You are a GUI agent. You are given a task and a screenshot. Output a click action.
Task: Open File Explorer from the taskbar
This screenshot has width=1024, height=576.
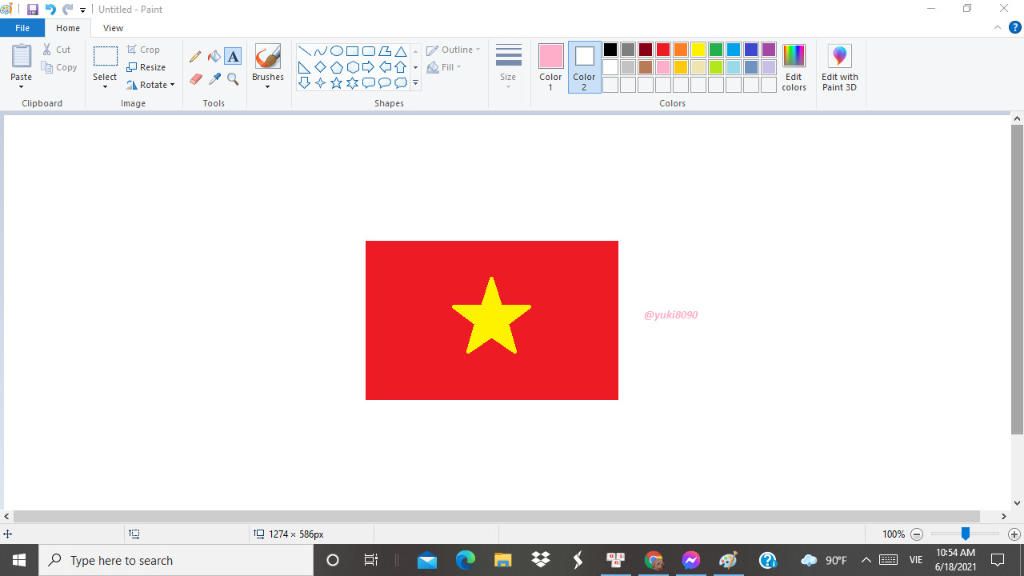pyautogui.click(x=503, y=560)
